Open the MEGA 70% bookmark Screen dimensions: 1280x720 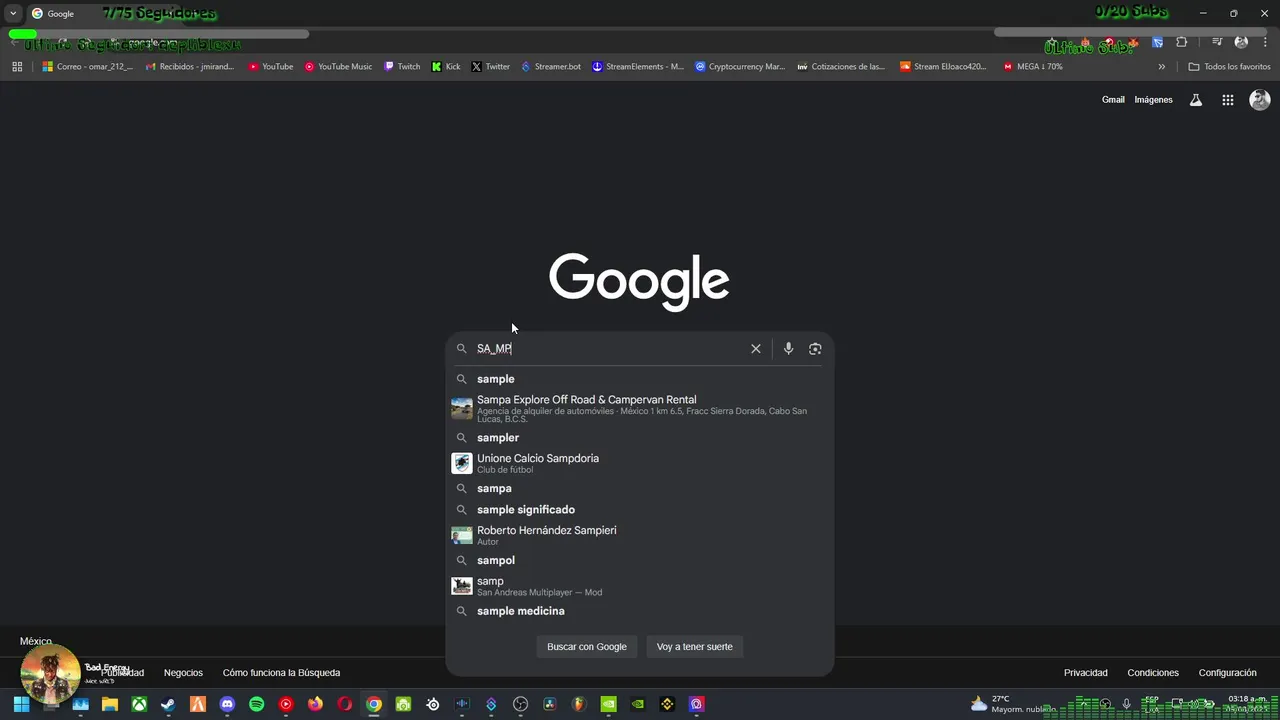(x=1033, y=67)
